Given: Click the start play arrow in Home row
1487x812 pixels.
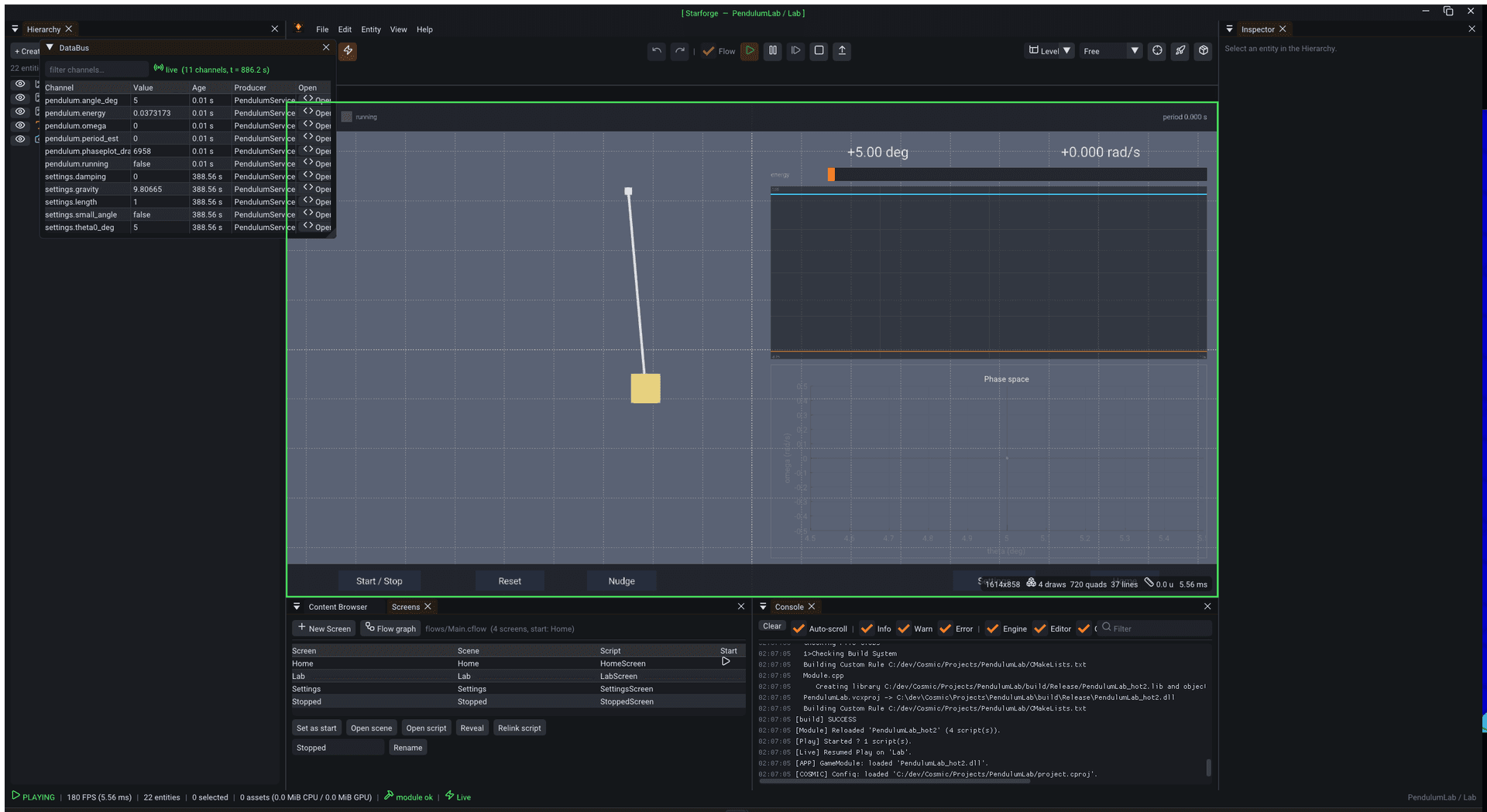Looking at the screenshot, I should (726, 662).
